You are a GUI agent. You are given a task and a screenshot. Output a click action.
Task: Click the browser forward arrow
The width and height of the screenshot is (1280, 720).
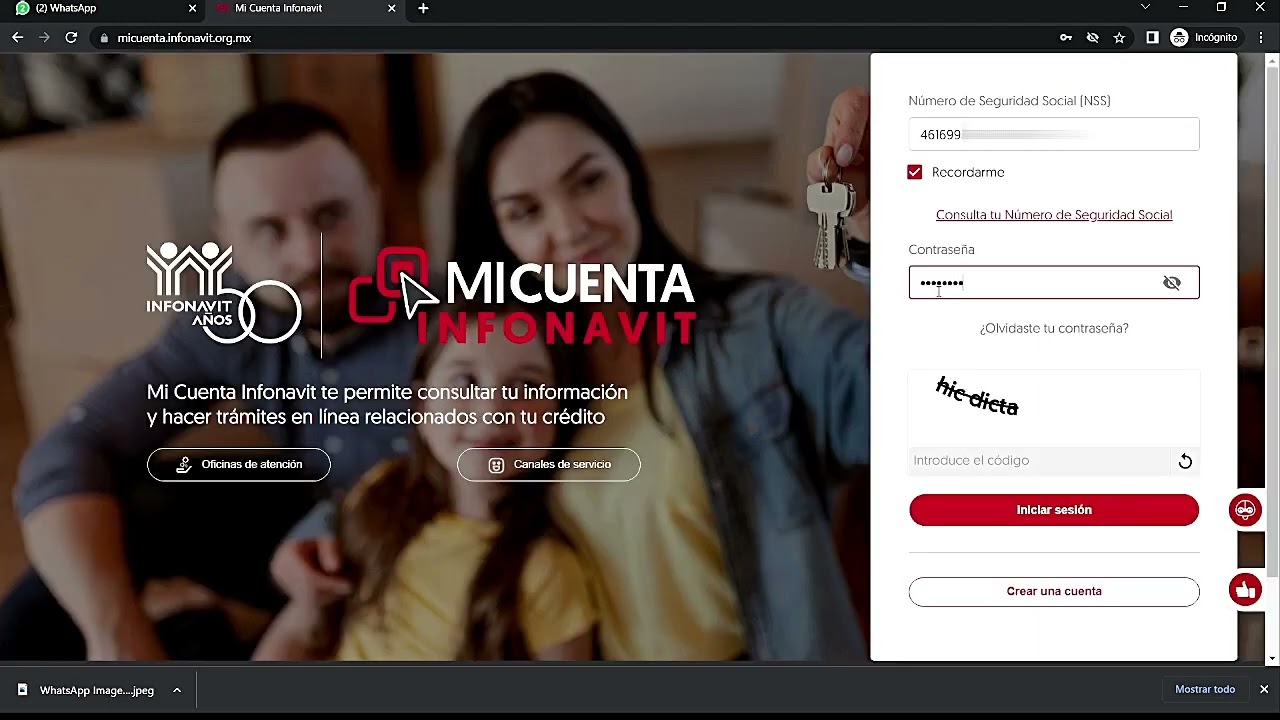(x=44, y=37)
